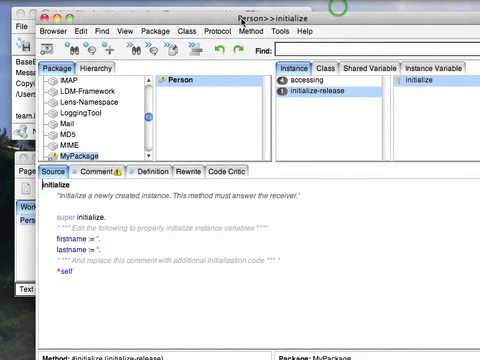Click the Text tab in the background window
480x360 pixels.
coord(26,289)
